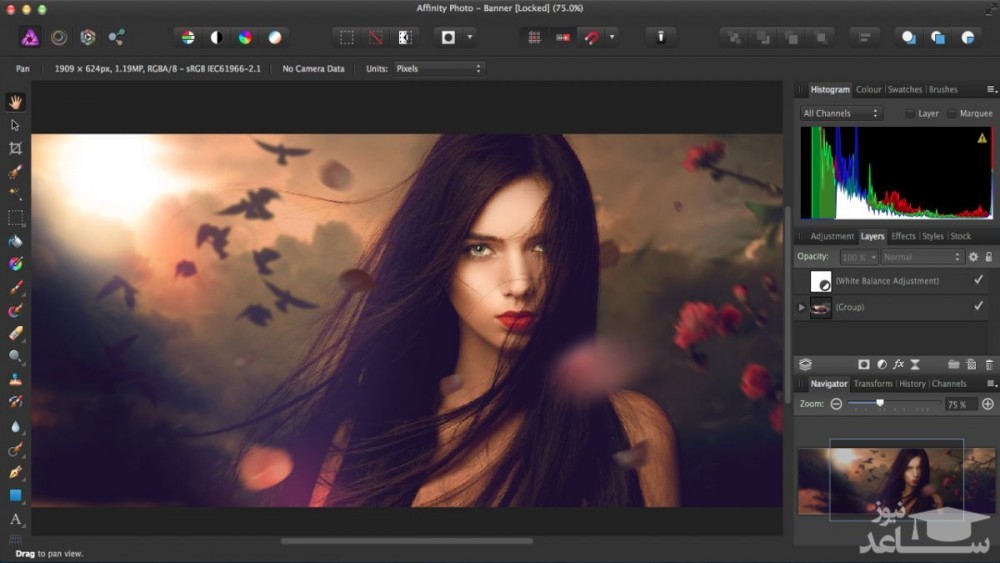
Task: Toggle the snapping magnet icon
Action: tap(592, 37)
